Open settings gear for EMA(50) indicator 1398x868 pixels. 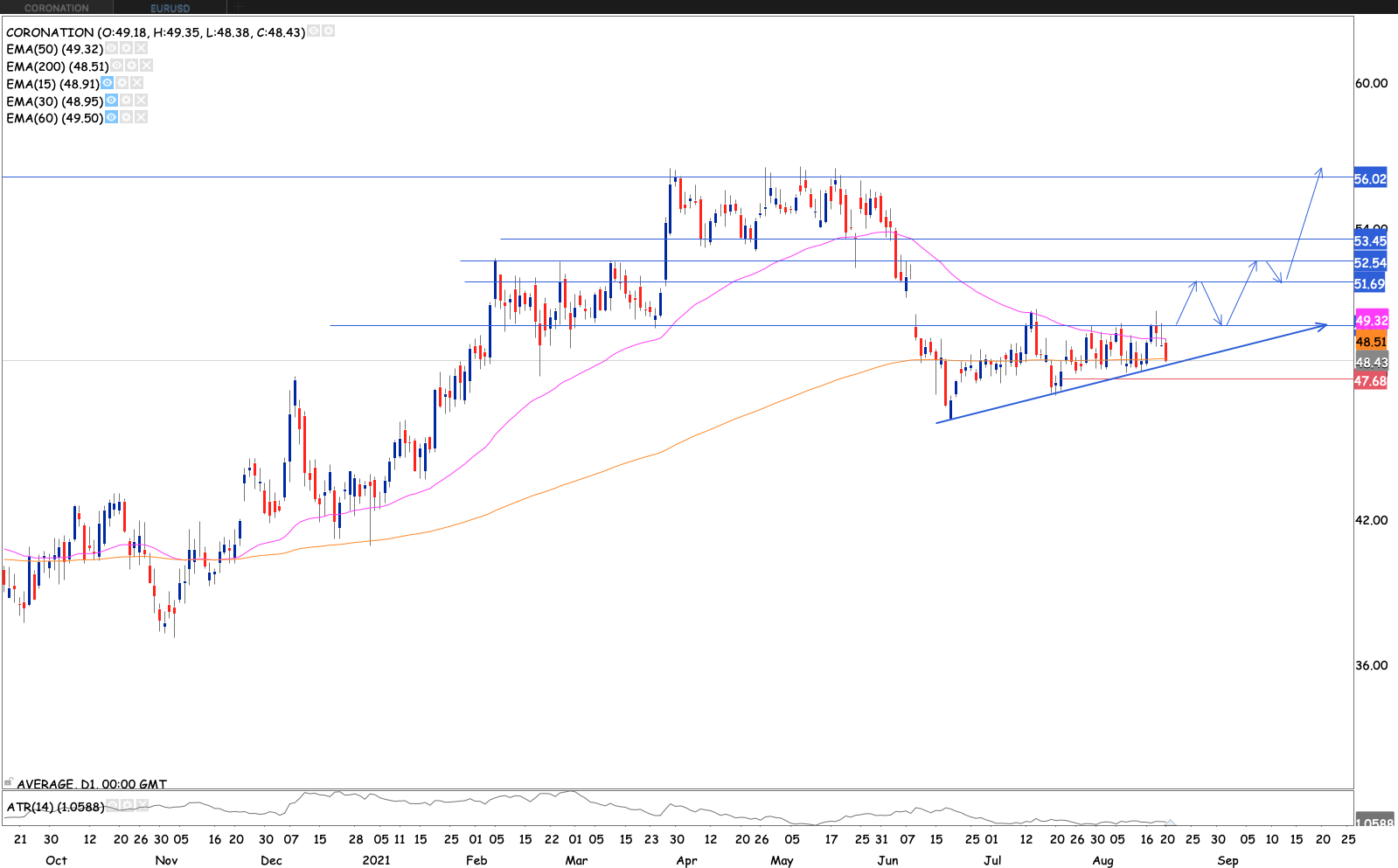126,49
